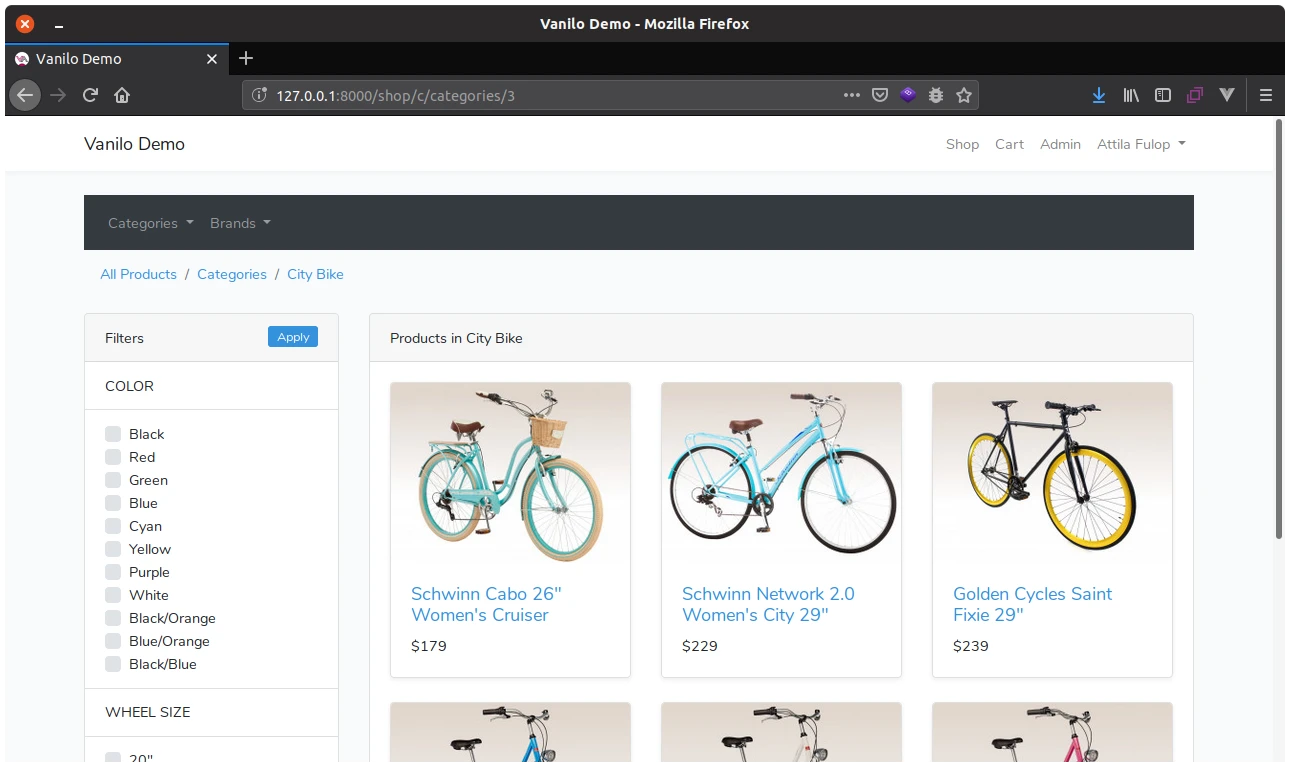
Task: Click the Vanilo Demo brand link
Action: point(134,144)
